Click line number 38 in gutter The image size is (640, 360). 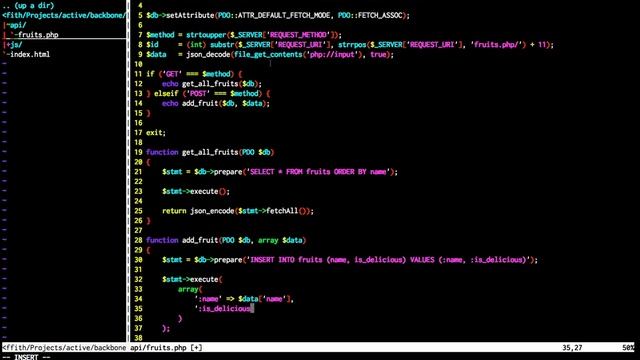138,338
